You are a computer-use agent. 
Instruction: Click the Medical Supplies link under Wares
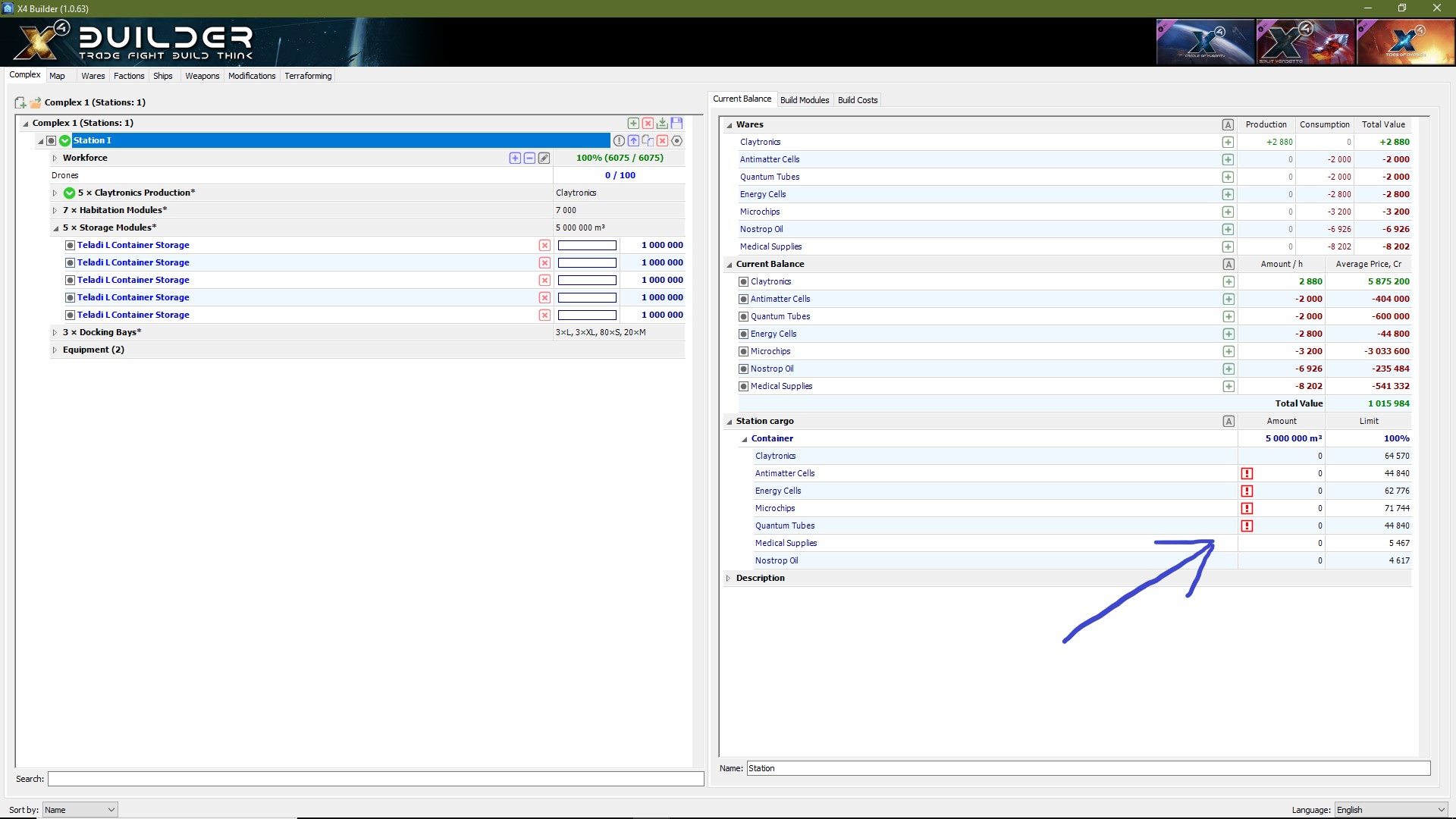[770, 246]
